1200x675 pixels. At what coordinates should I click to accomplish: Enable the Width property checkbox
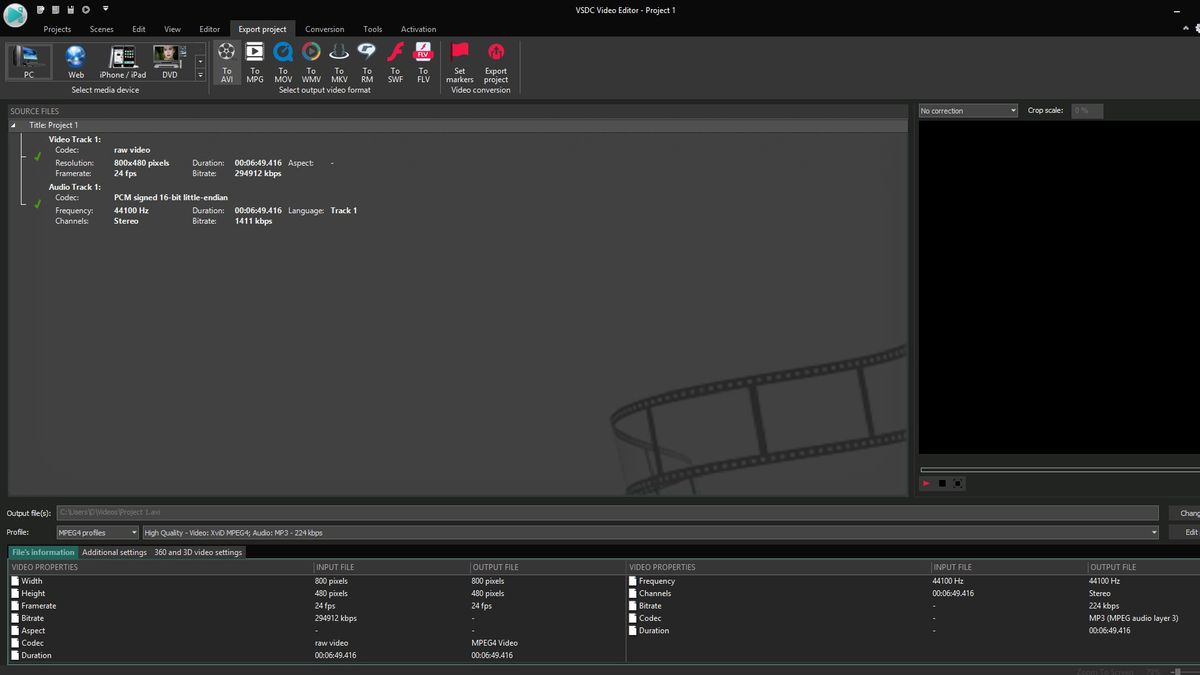(14, 580)
